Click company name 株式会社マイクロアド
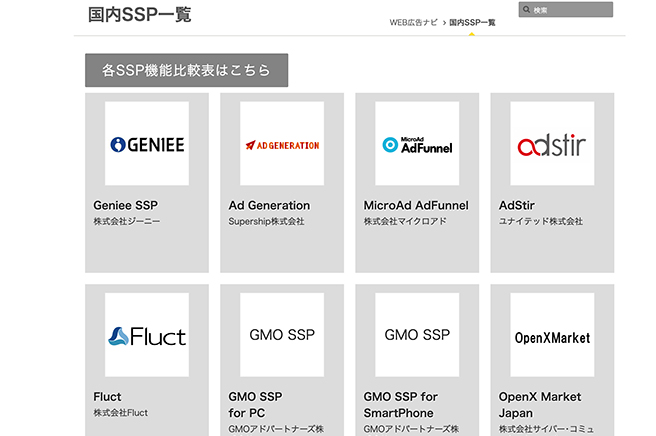 tap(405, 221)
